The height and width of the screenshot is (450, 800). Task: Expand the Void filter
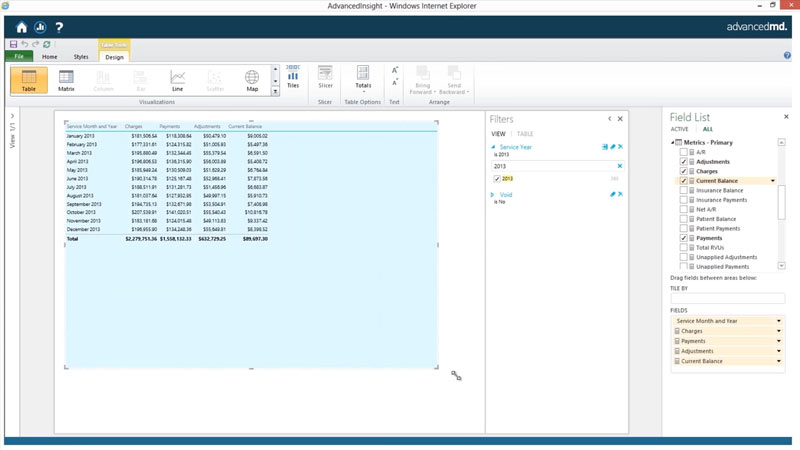click(492, 195)
